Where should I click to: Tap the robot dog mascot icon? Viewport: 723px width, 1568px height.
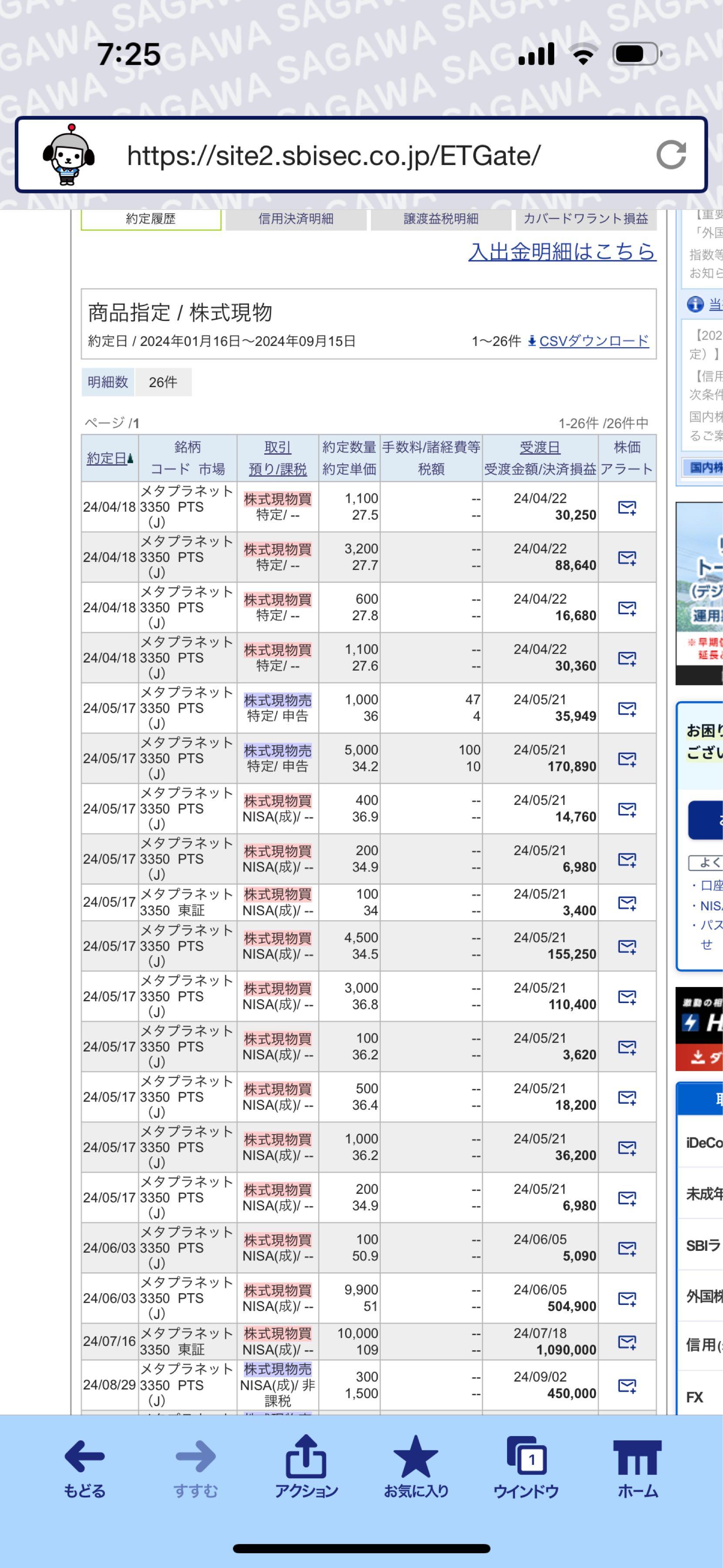69,155
